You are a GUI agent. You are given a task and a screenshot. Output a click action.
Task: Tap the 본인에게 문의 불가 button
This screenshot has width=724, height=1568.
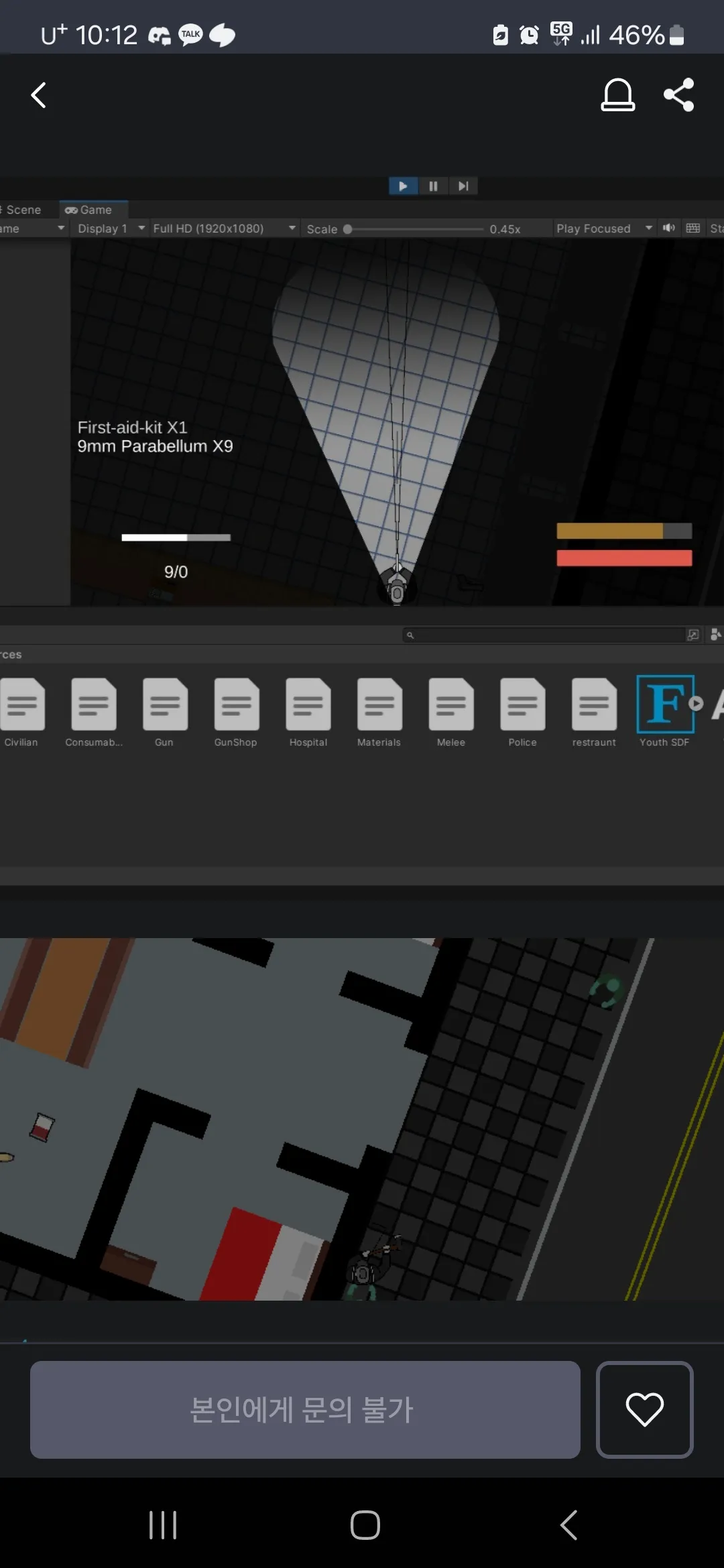point(305,1409)
